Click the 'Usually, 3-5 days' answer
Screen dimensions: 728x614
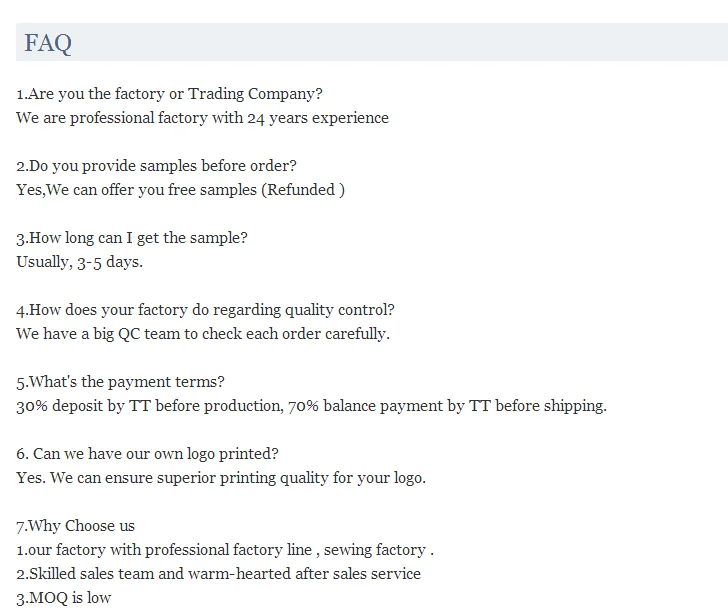(x=79, y=261)
